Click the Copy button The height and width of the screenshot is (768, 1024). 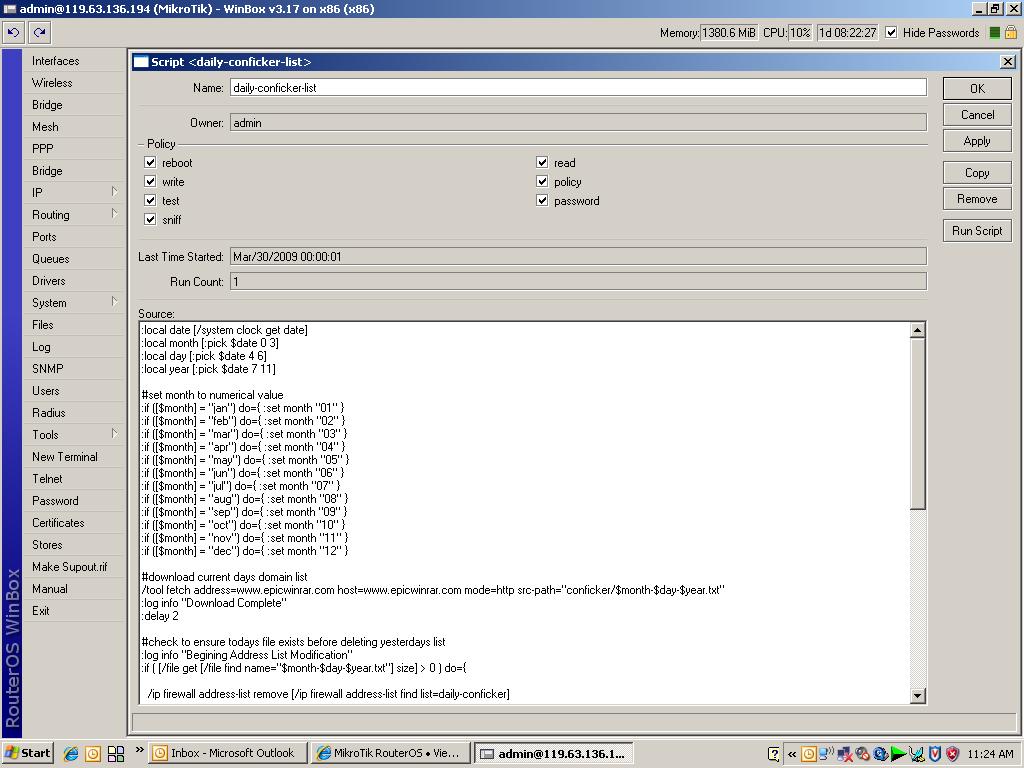tap(977, 173)
